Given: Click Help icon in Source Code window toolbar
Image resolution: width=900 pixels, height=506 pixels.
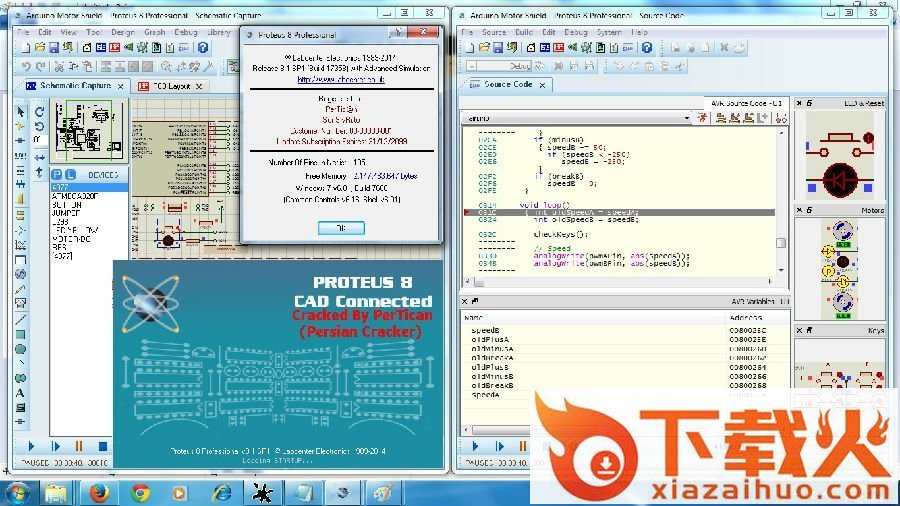Looking at the screenshot, I should pyautogui.click(x=647, y=48).
